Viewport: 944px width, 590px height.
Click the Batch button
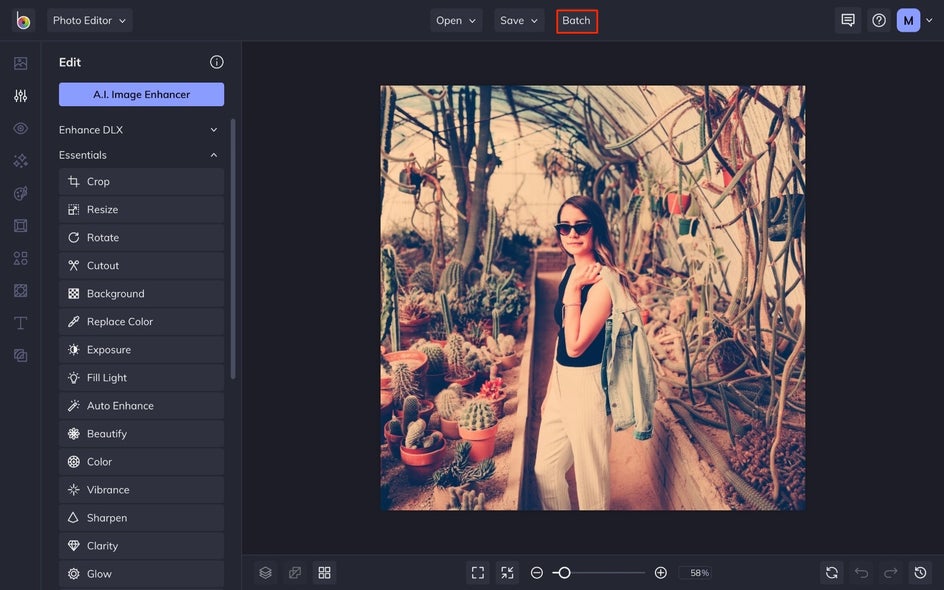coord(576,20)
